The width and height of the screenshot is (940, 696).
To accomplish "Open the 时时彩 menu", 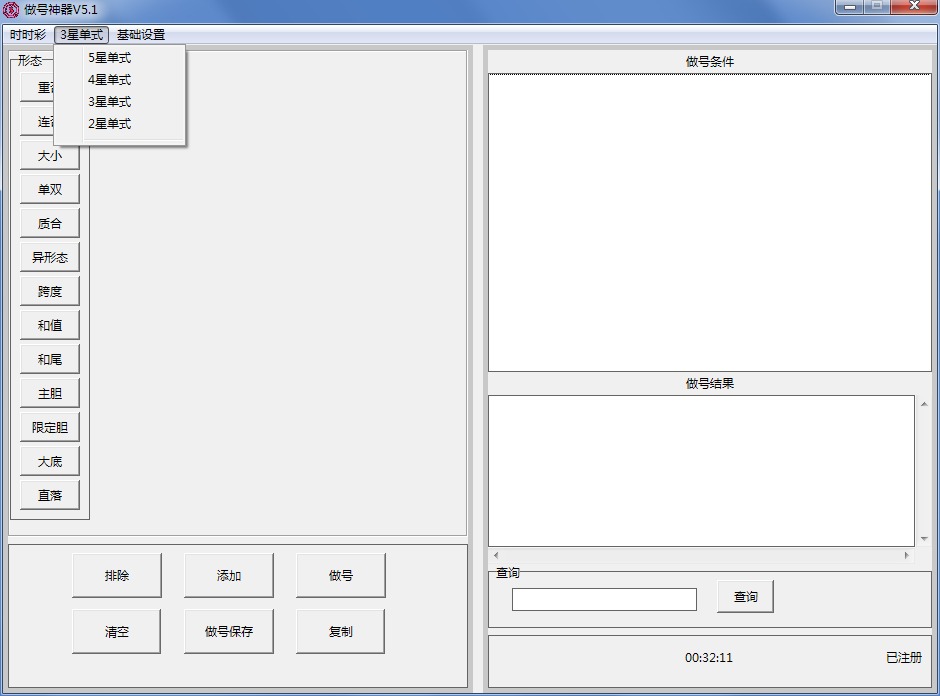I will 28,35.
